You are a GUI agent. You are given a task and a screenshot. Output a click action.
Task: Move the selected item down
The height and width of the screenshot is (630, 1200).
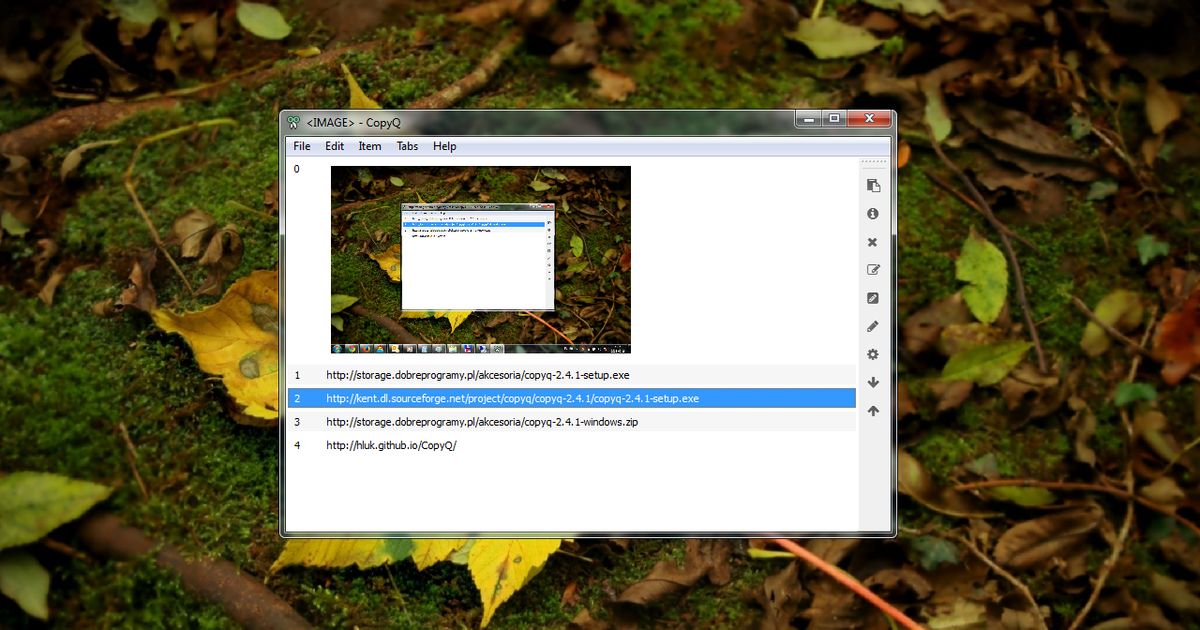[873, 382]
